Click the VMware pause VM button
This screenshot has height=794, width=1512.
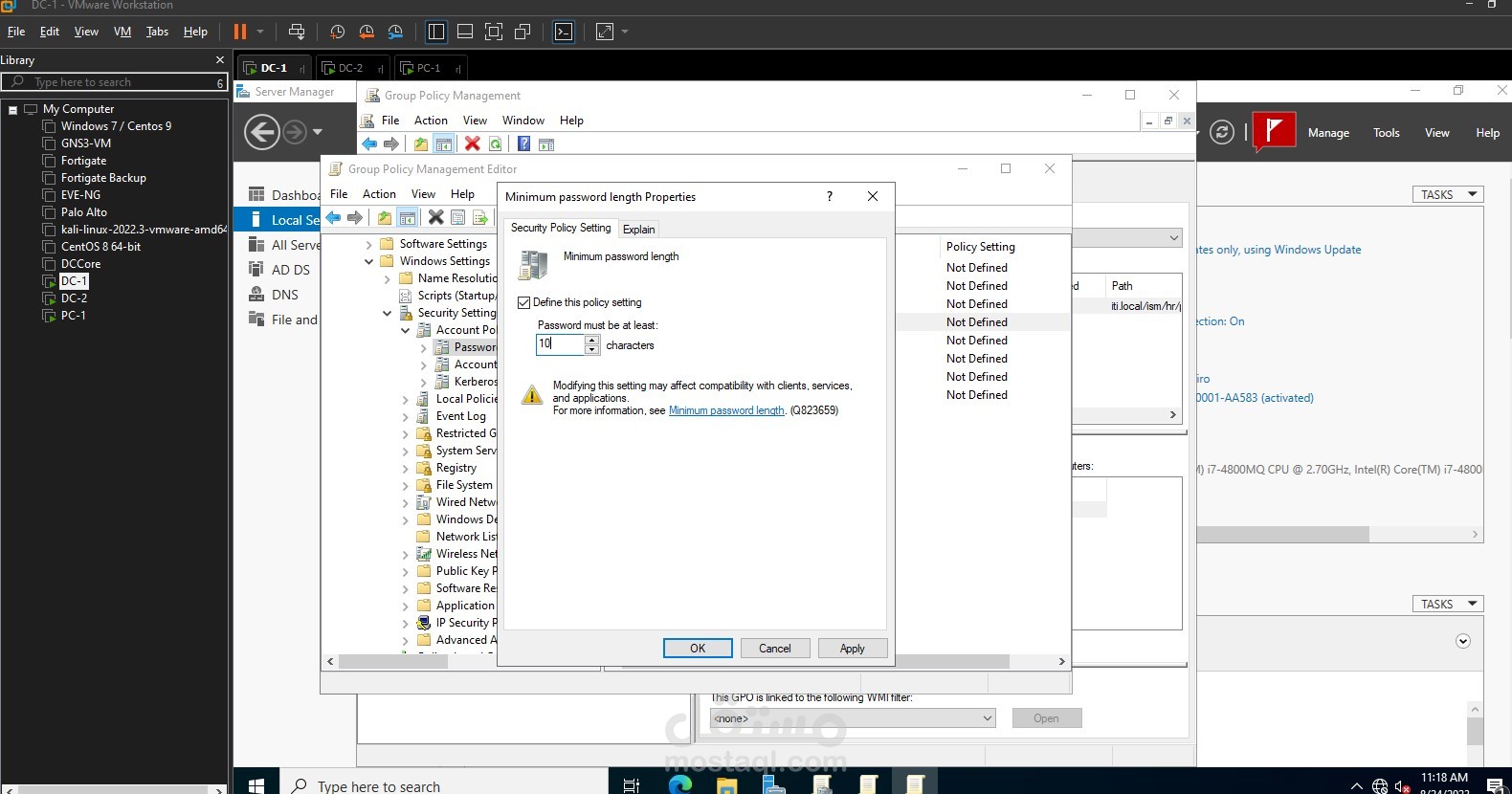pos(240,32)
